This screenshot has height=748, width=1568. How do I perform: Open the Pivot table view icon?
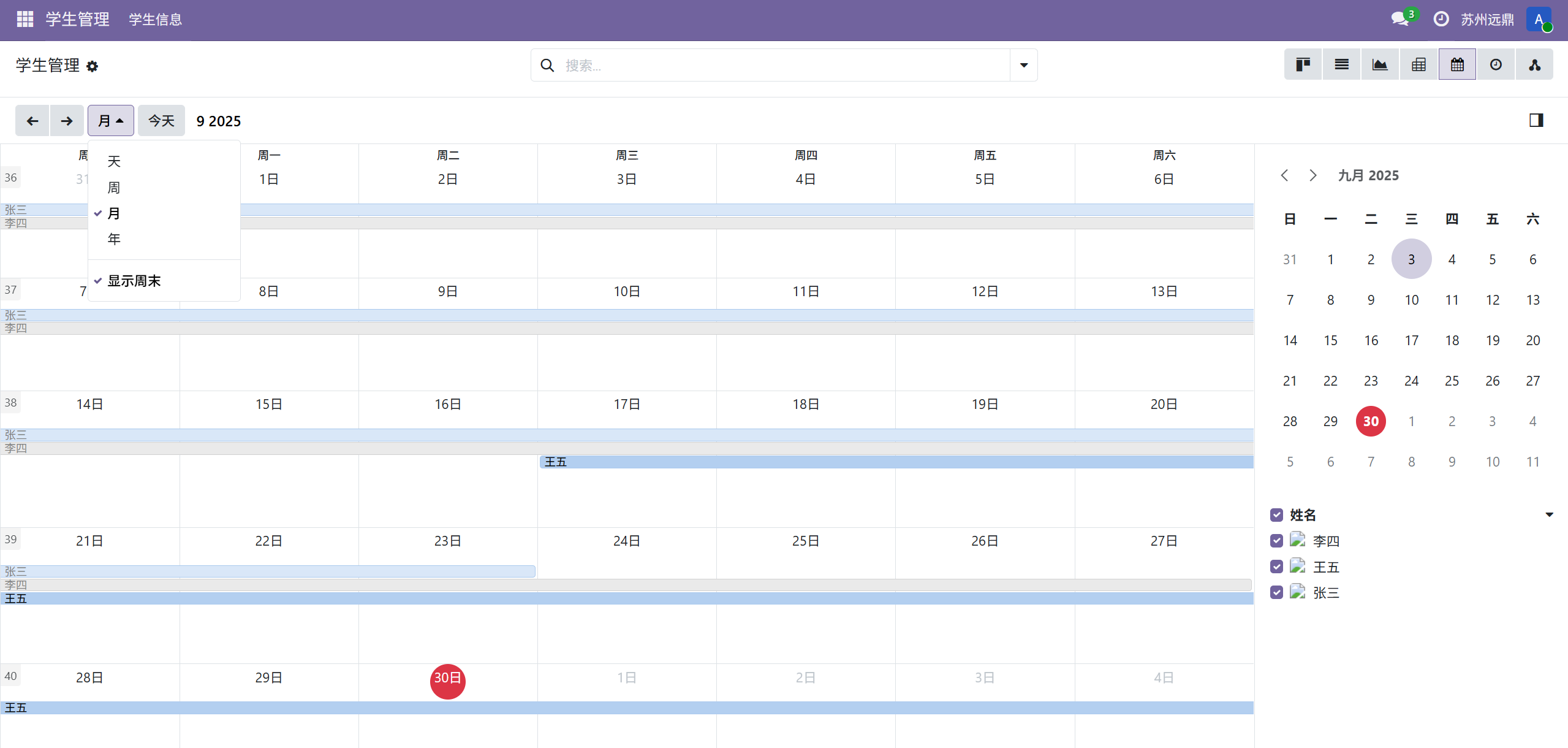(x=1418, y=65)
